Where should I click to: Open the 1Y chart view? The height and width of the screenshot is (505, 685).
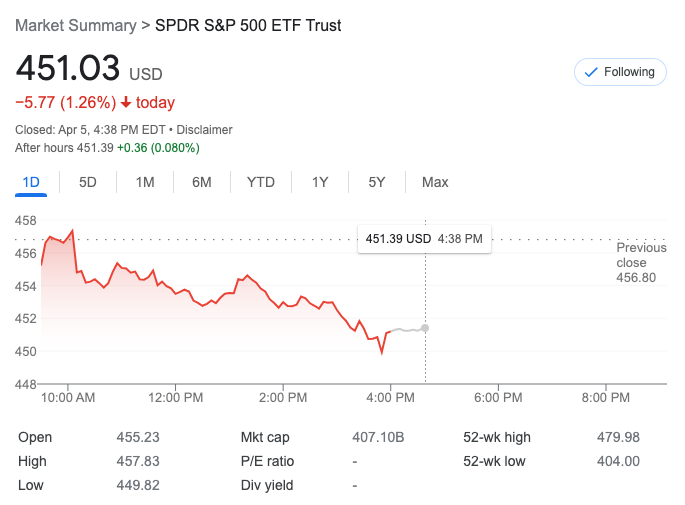pyautogui.click(x=320, y=182)
